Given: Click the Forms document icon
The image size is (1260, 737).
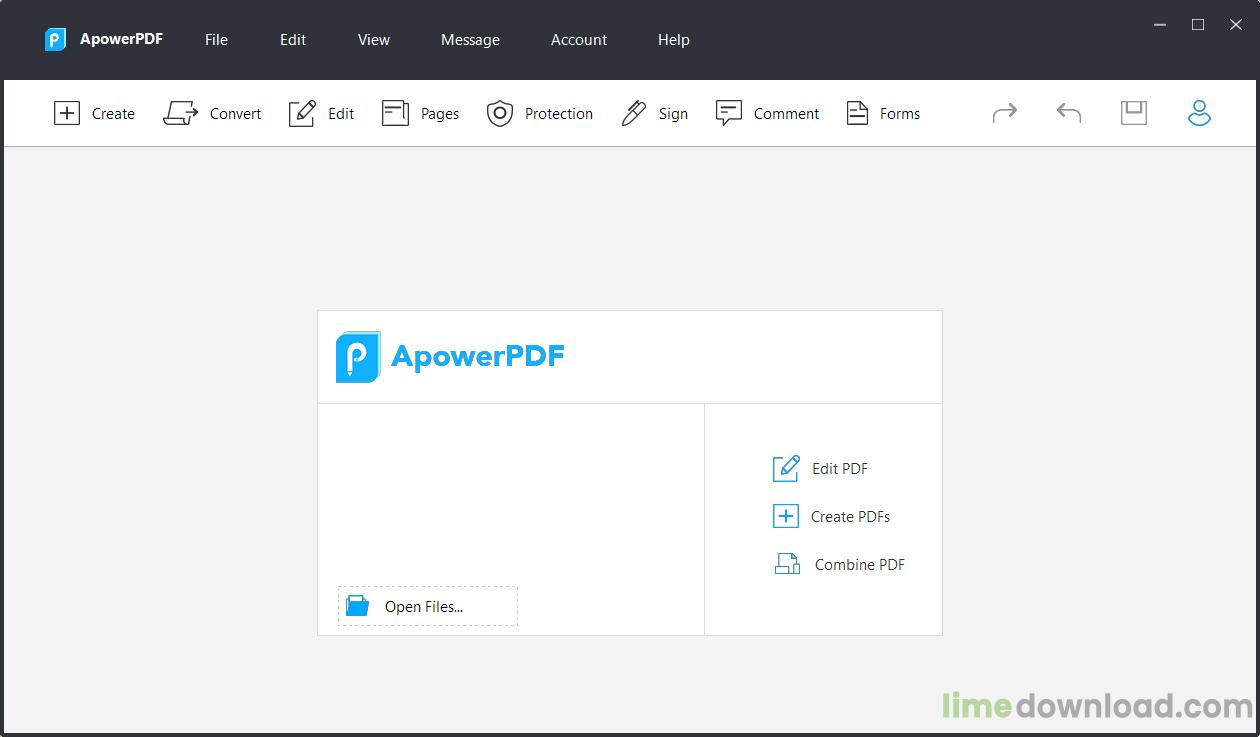Looking at the screenshot, I should 857,113.
